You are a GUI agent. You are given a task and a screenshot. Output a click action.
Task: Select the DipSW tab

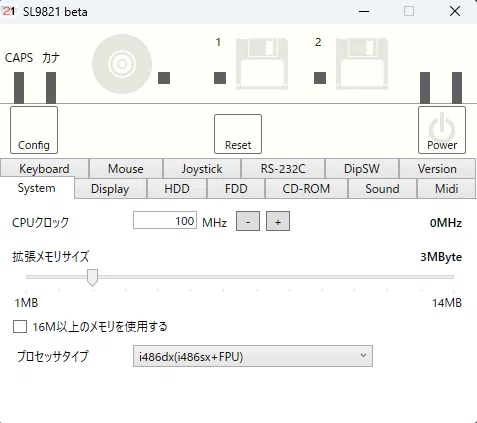coord(362,169)
